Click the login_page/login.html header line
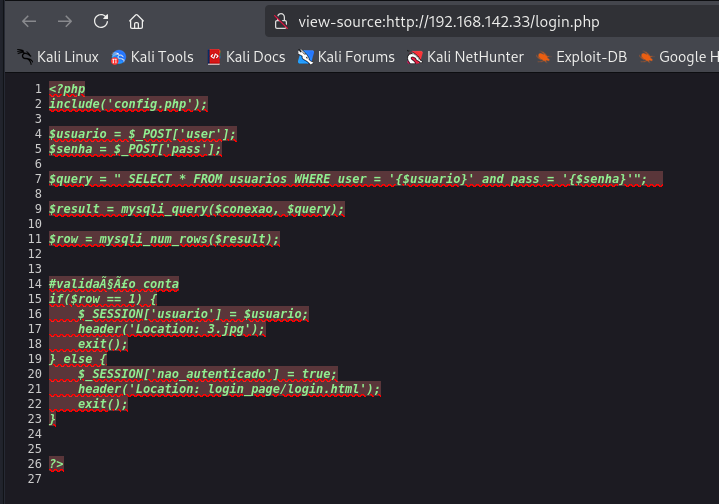The height and width of the screenshot is (504, 719). 228,389
